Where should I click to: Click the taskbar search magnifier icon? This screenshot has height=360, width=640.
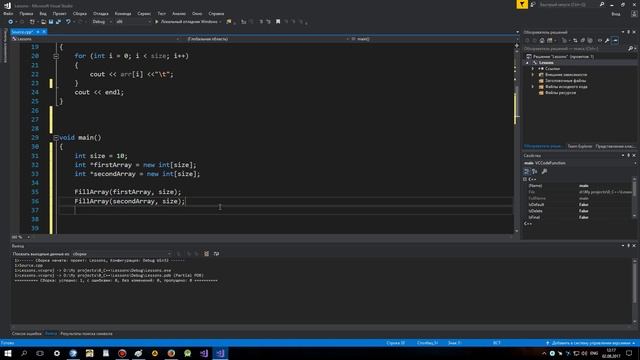pos(24,353)
